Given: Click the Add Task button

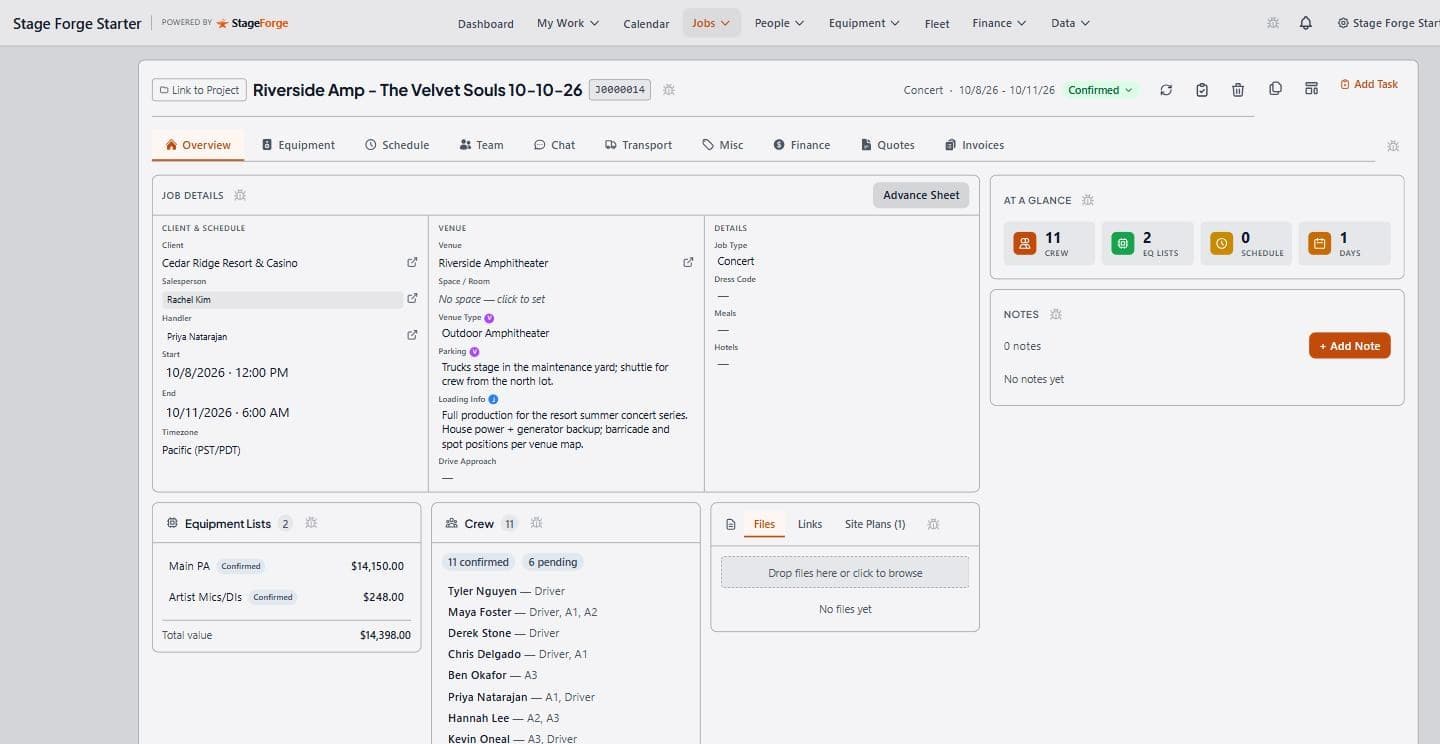Looking at the screenshot, I should [1369, 84].
